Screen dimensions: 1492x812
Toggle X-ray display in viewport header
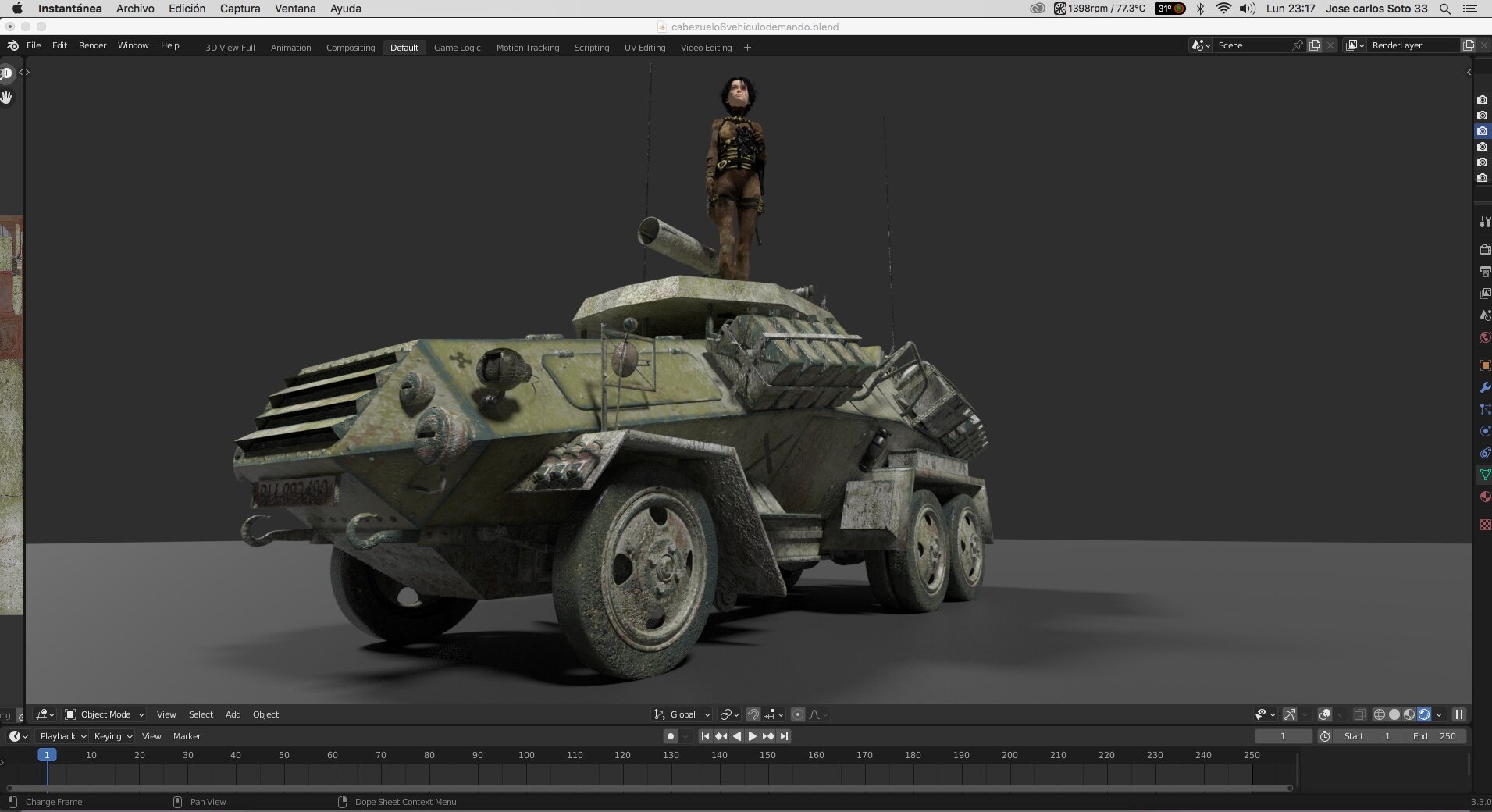[1359, 714]
